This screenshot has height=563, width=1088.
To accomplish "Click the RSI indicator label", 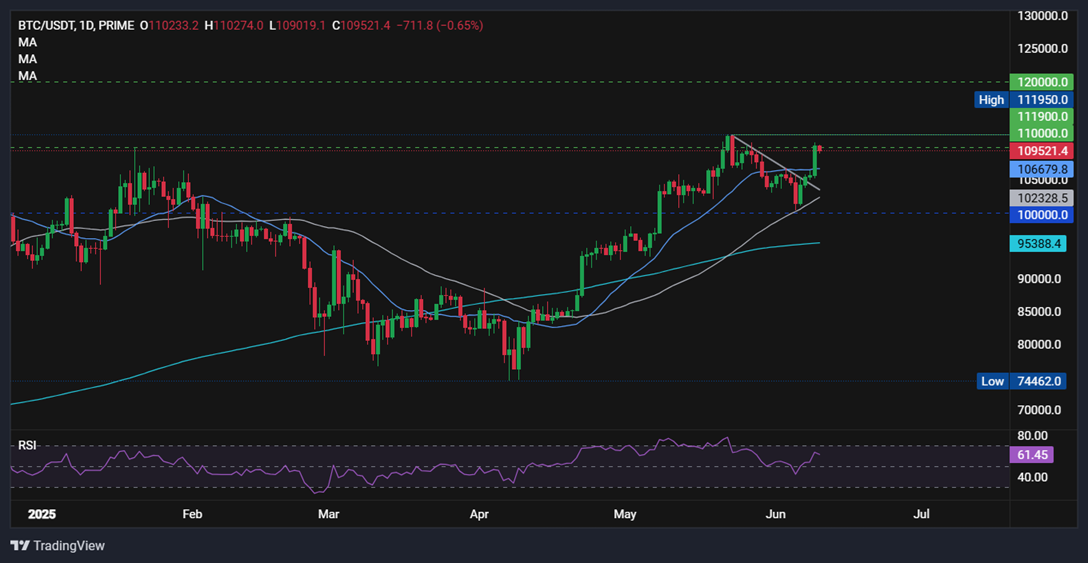I will [x=28, y=446].
